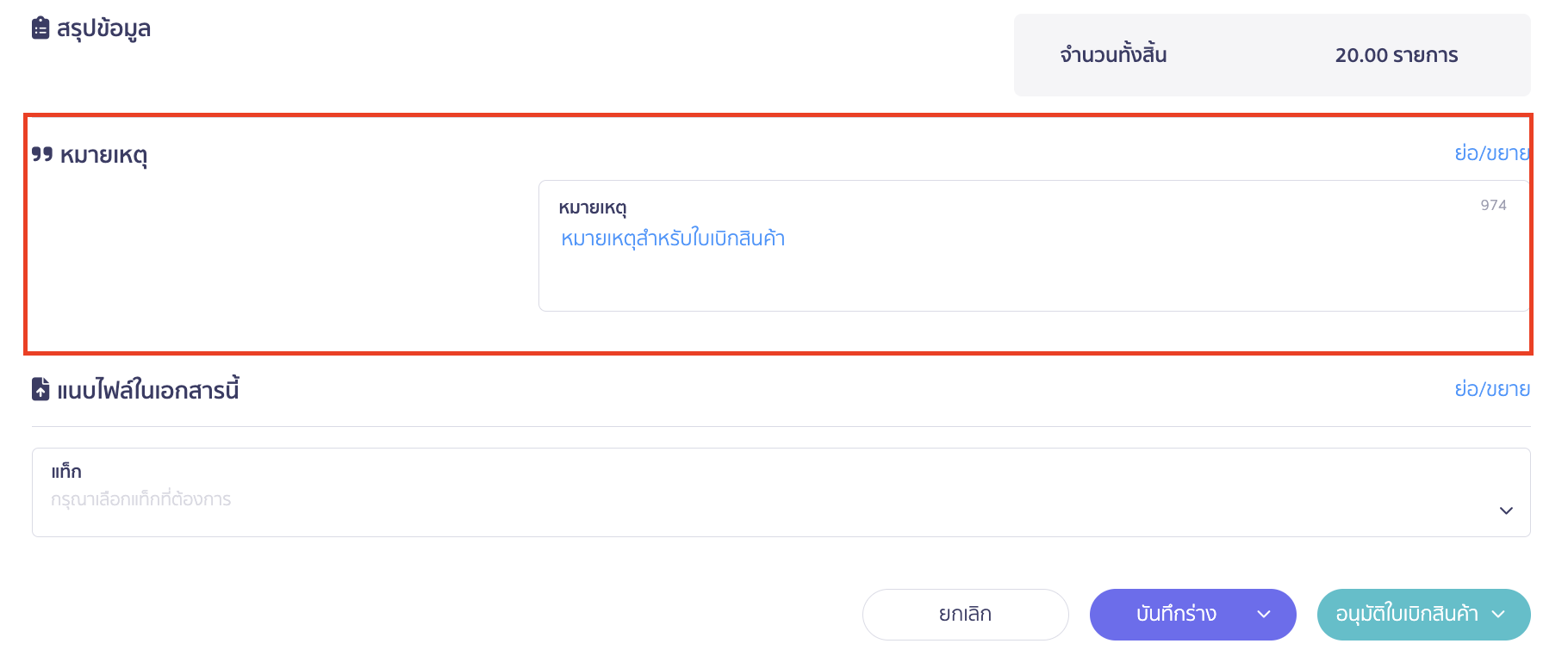Click the แนบไฟล์ในเอกสารนี้ section heading
The image size is (1568, 656).
pos(147,390)
